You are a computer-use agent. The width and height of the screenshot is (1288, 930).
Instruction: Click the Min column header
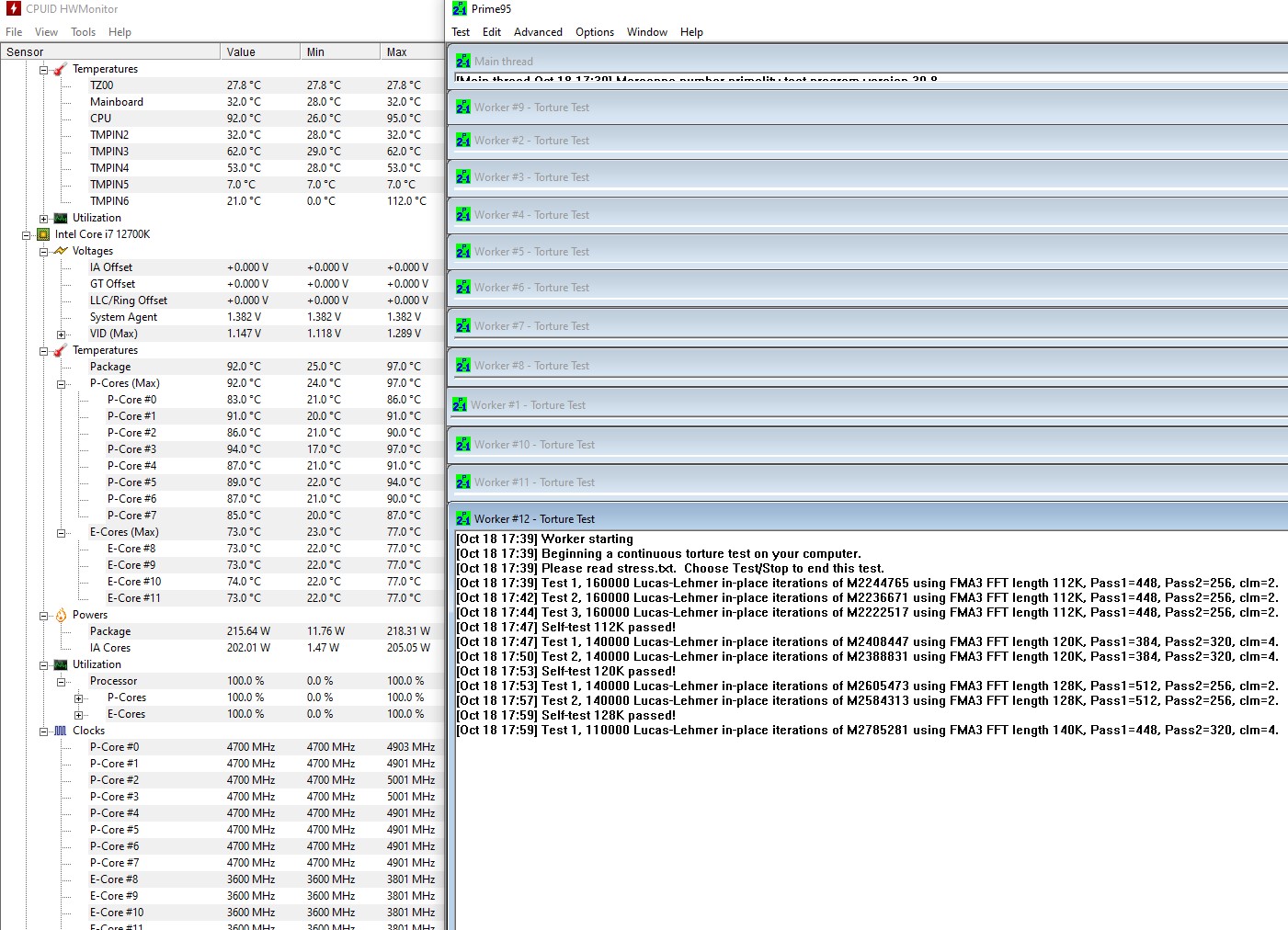[340, 52]
